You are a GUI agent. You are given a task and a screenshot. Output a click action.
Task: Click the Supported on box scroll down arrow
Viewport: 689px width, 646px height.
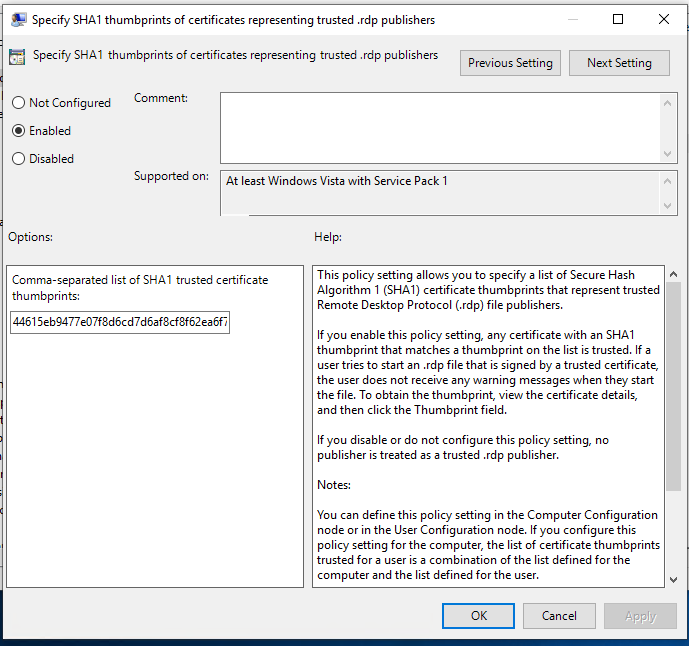pos(670,205)
